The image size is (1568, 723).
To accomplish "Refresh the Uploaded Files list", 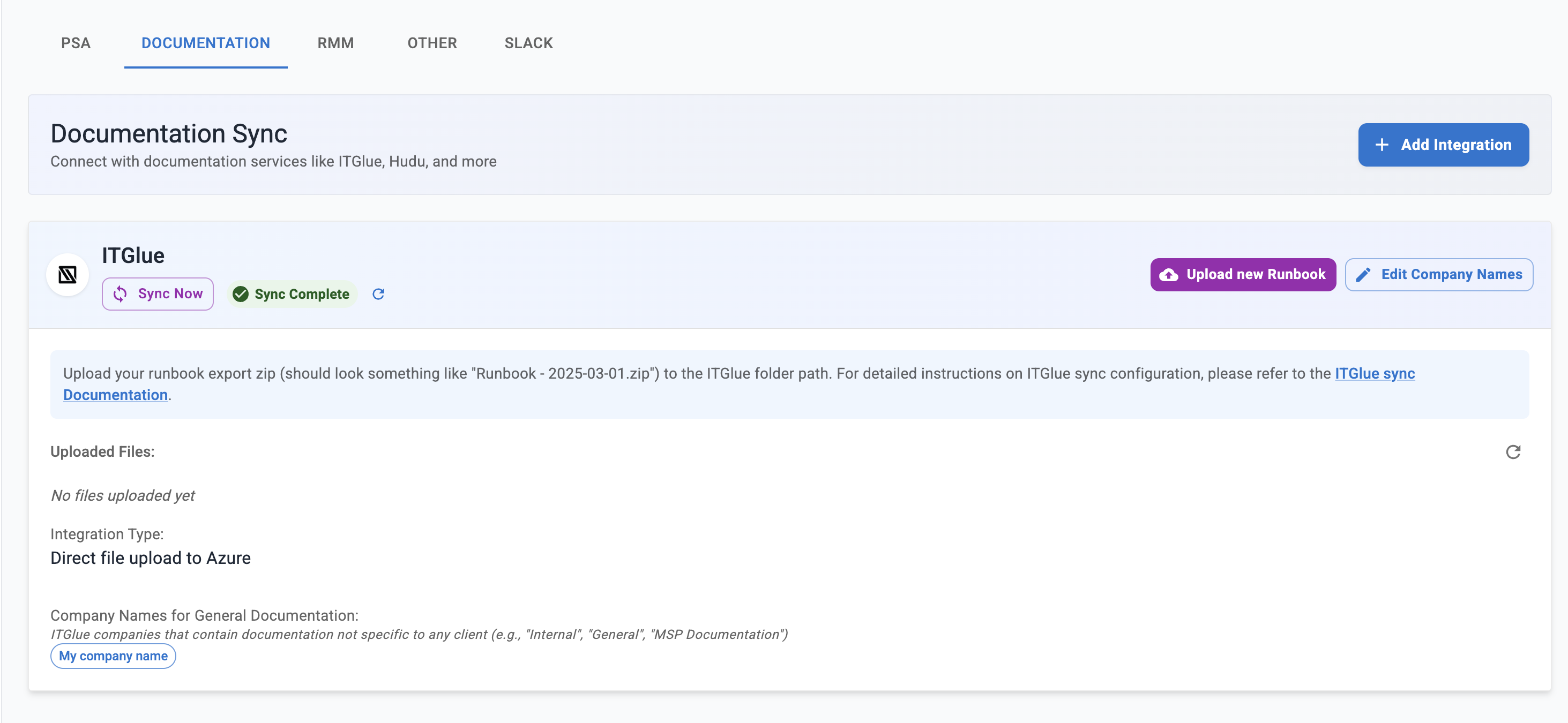I will pyautogui.click(x=1513, y=452).
